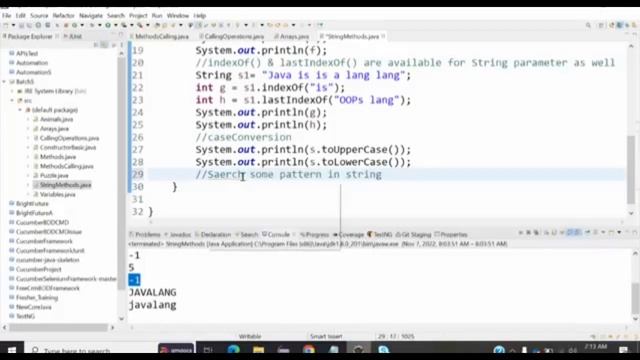640x360 pixels.
Task: Switch to the MethodsCalling.java editor tab
Action: tap(159, 36)
